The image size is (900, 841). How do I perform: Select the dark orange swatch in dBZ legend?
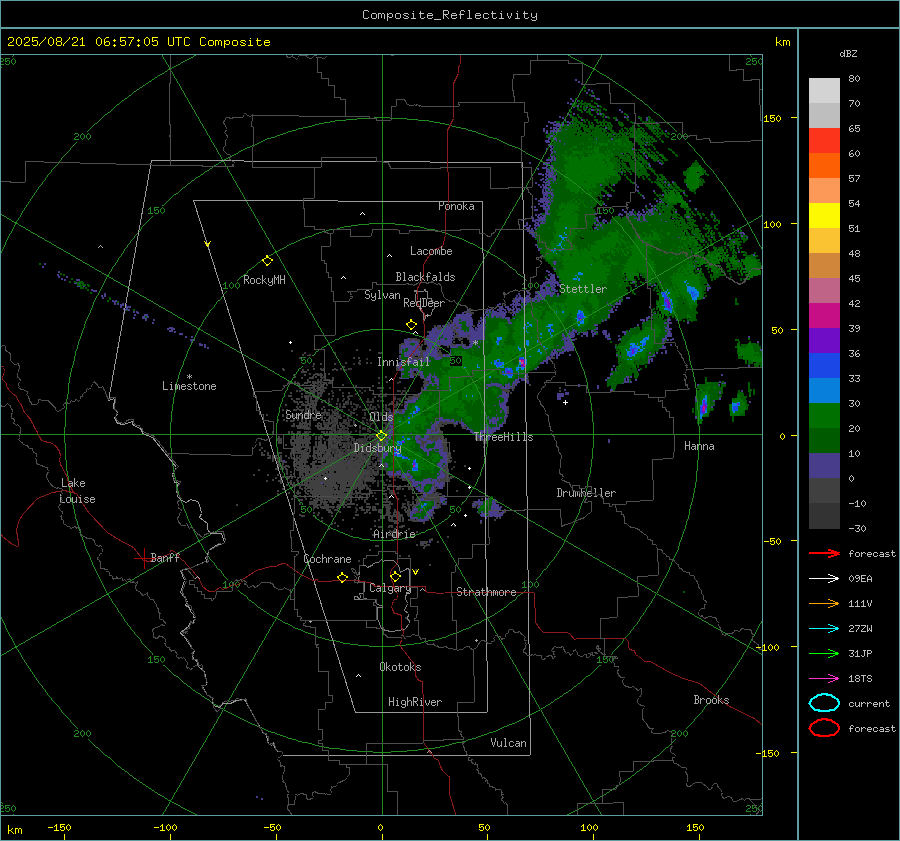(x=824, y=165)
